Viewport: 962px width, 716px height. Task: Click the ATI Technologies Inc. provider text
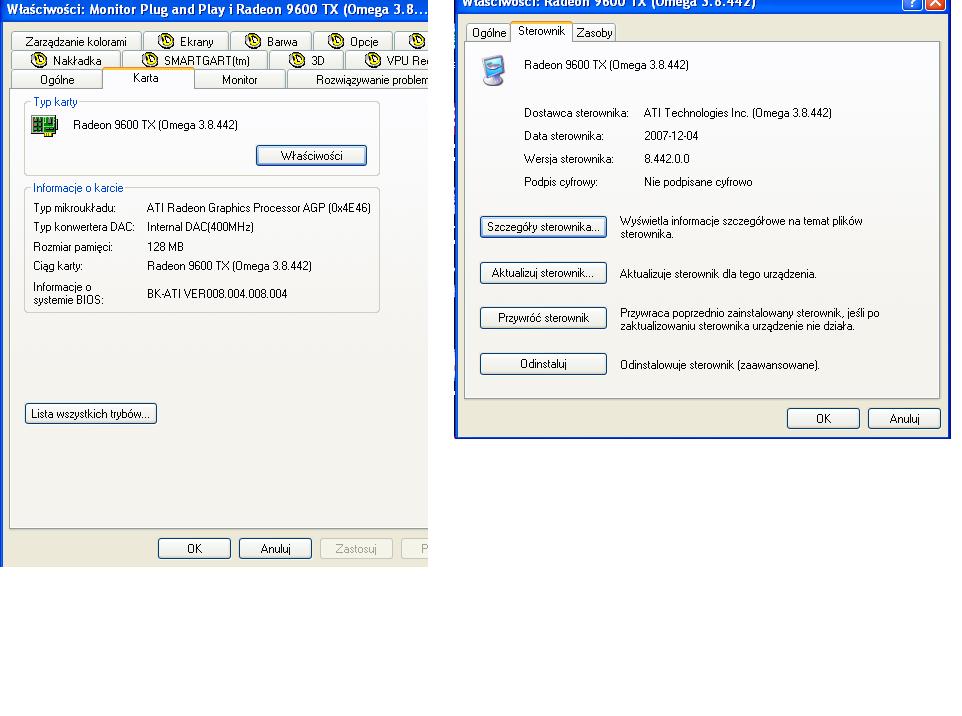[737, 113]
